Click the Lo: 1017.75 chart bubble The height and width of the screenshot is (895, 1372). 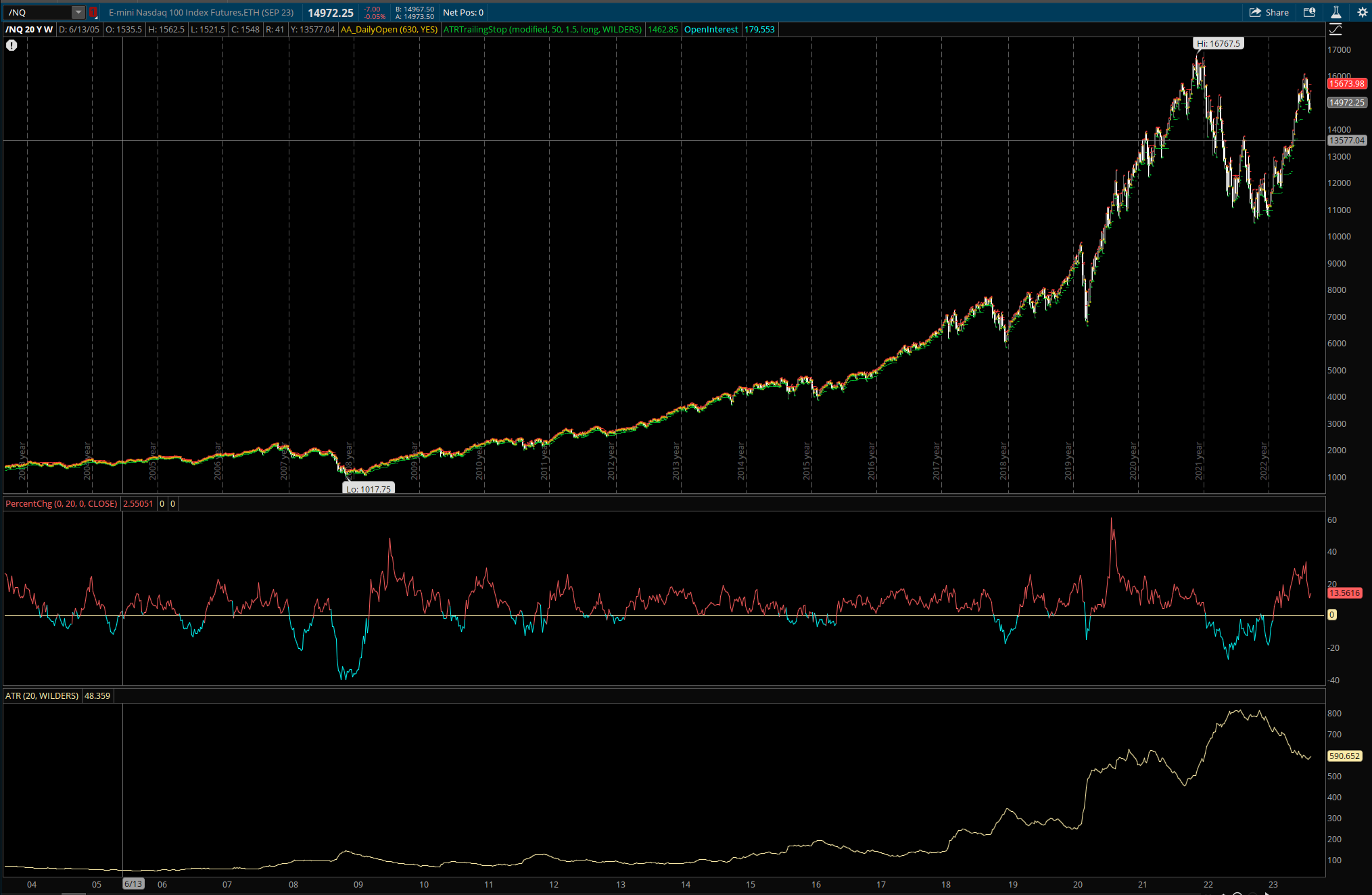click(369, 488)
